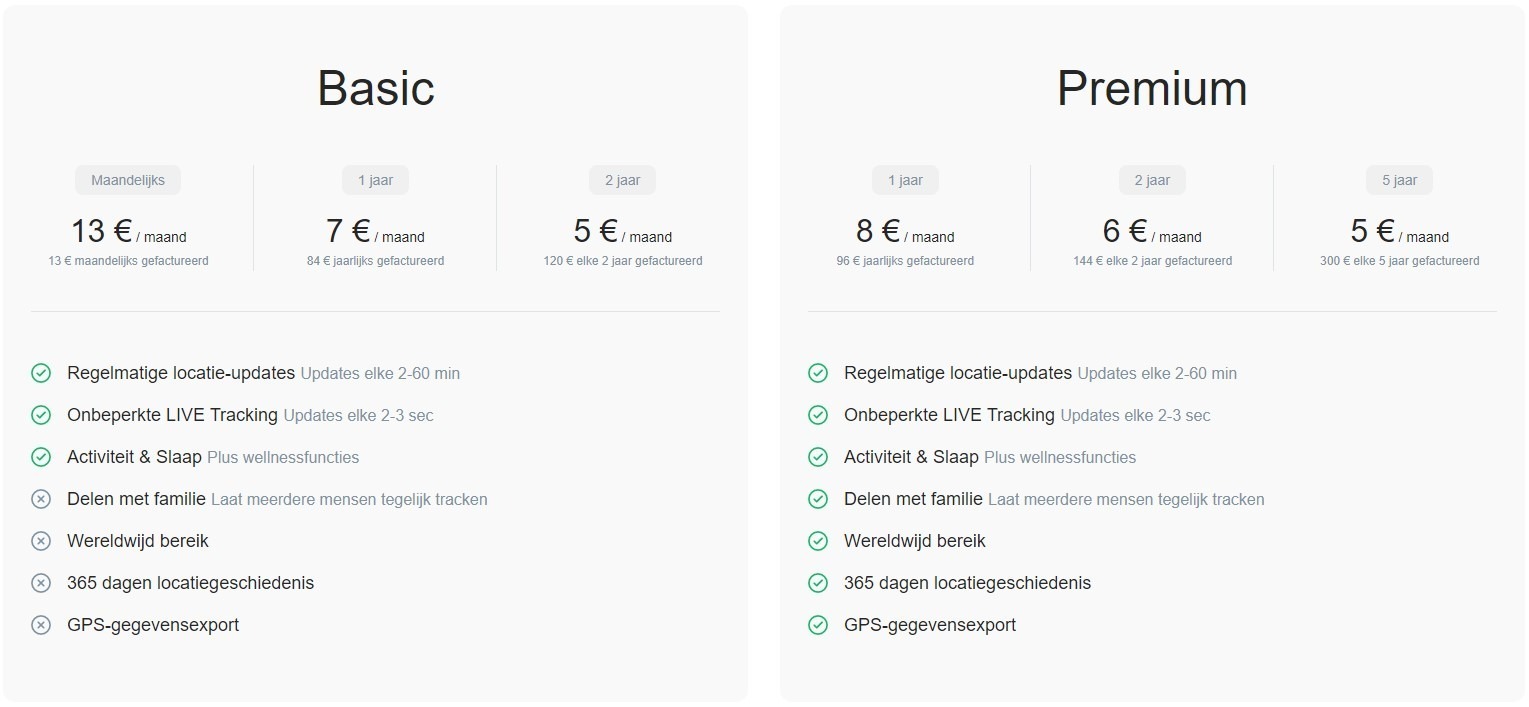Click Premium plan's check icon beside Delen met familie
This screenshot has height=707, width=1529.
tap(818, 499)
